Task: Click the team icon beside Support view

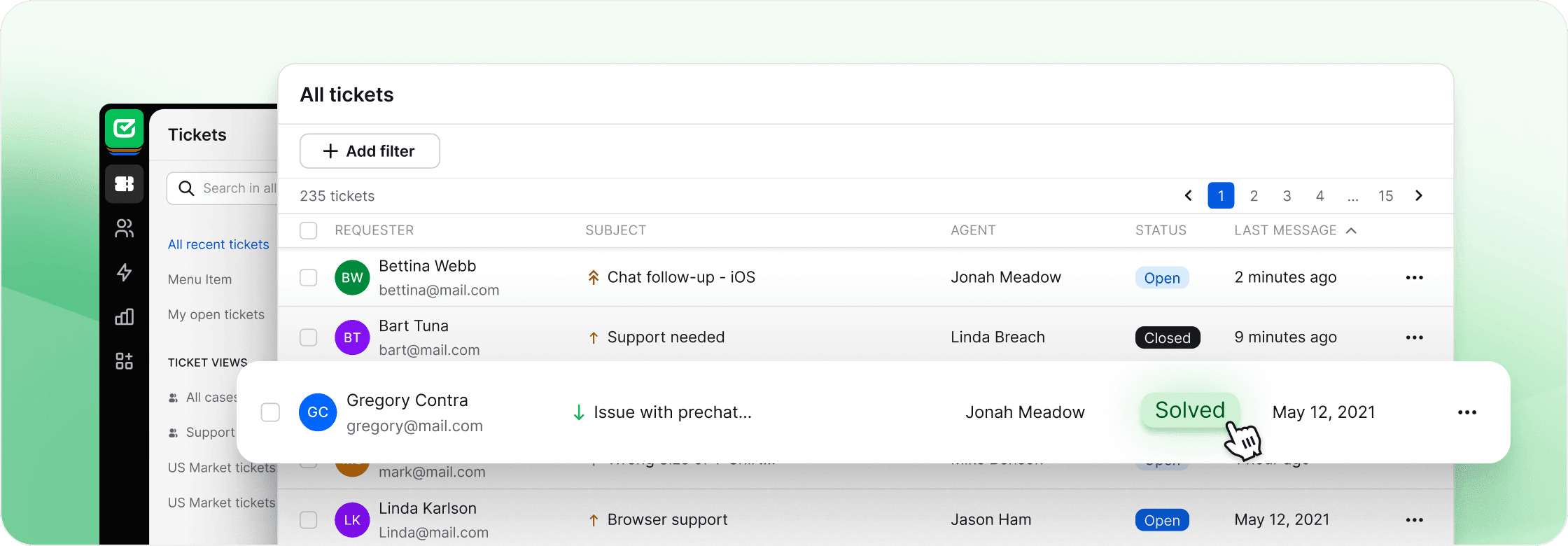Action: pyautogui.click(x=173, y=433)
